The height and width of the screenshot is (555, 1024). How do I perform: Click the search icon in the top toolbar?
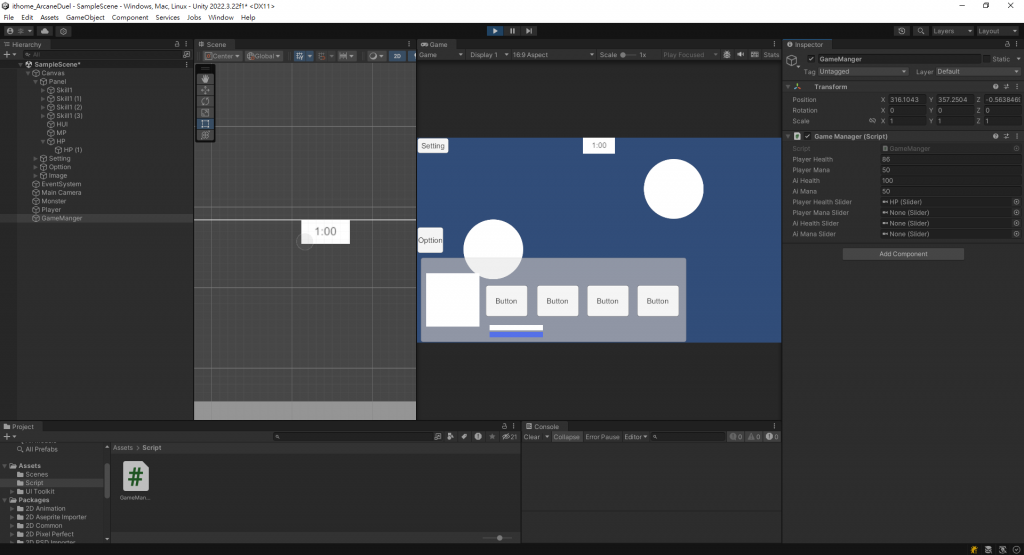click(x=921, y=31)
